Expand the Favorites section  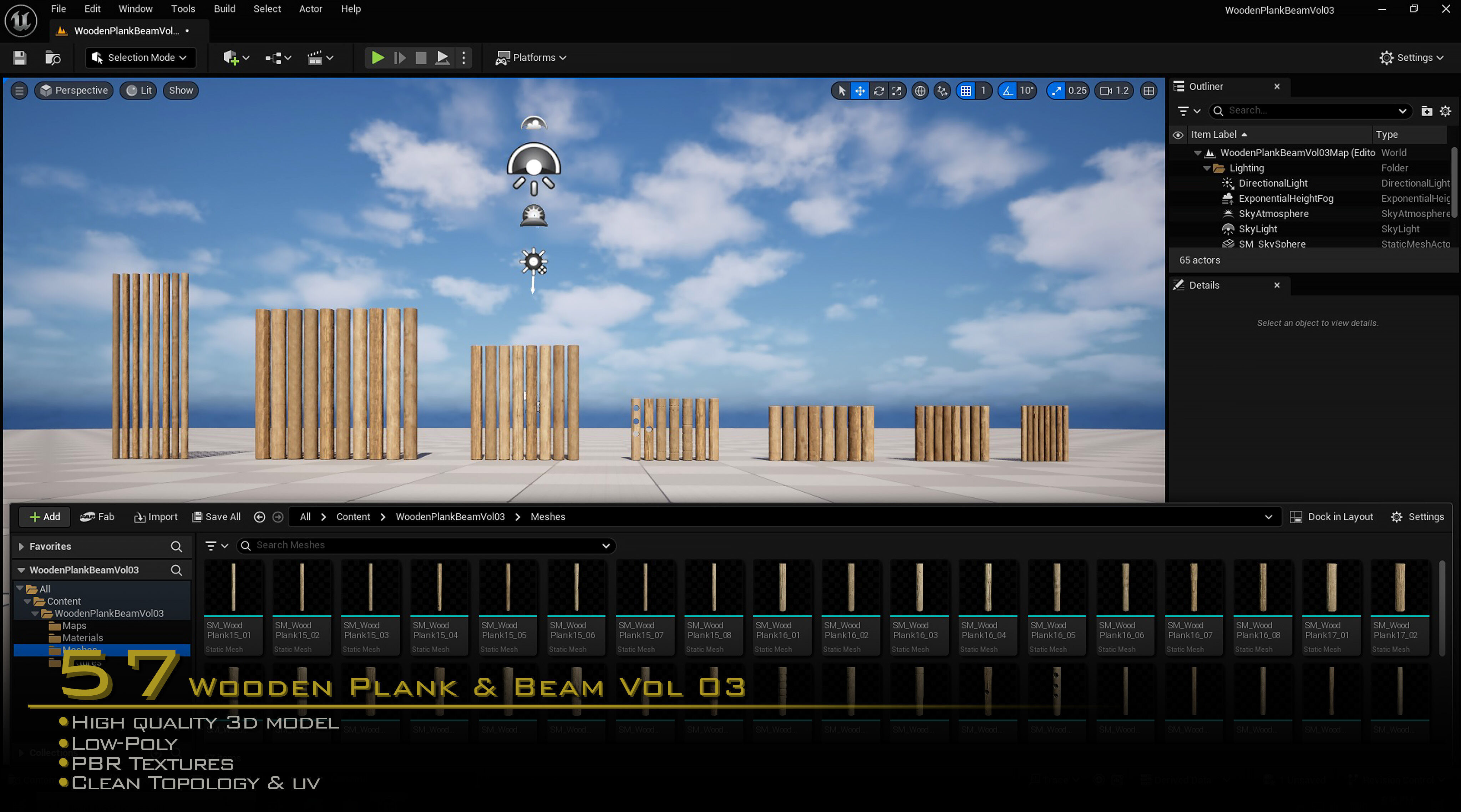point(21,546)
